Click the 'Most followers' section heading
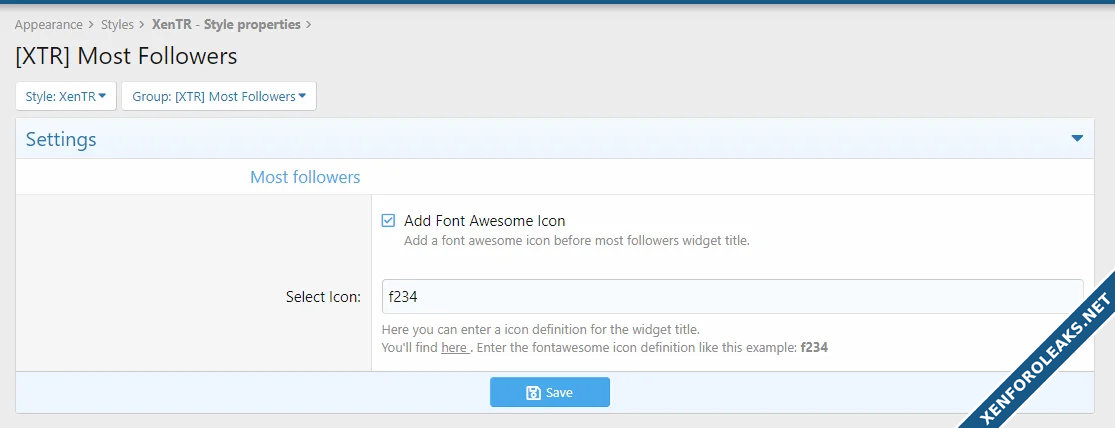Viewport: 1115px width, 428px height. [305, 177]
